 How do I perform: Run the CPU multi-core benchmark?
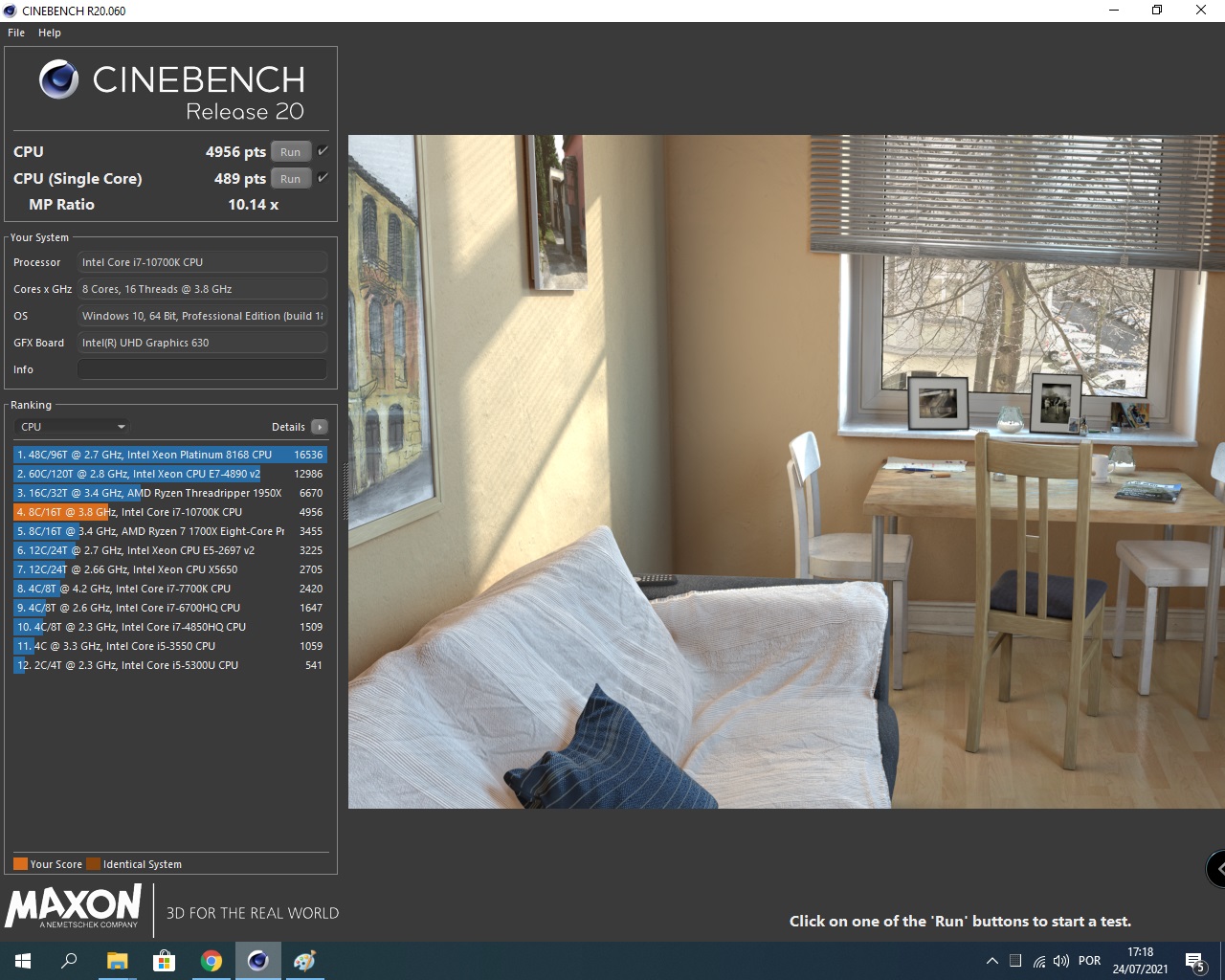click(x=291, y=152)
